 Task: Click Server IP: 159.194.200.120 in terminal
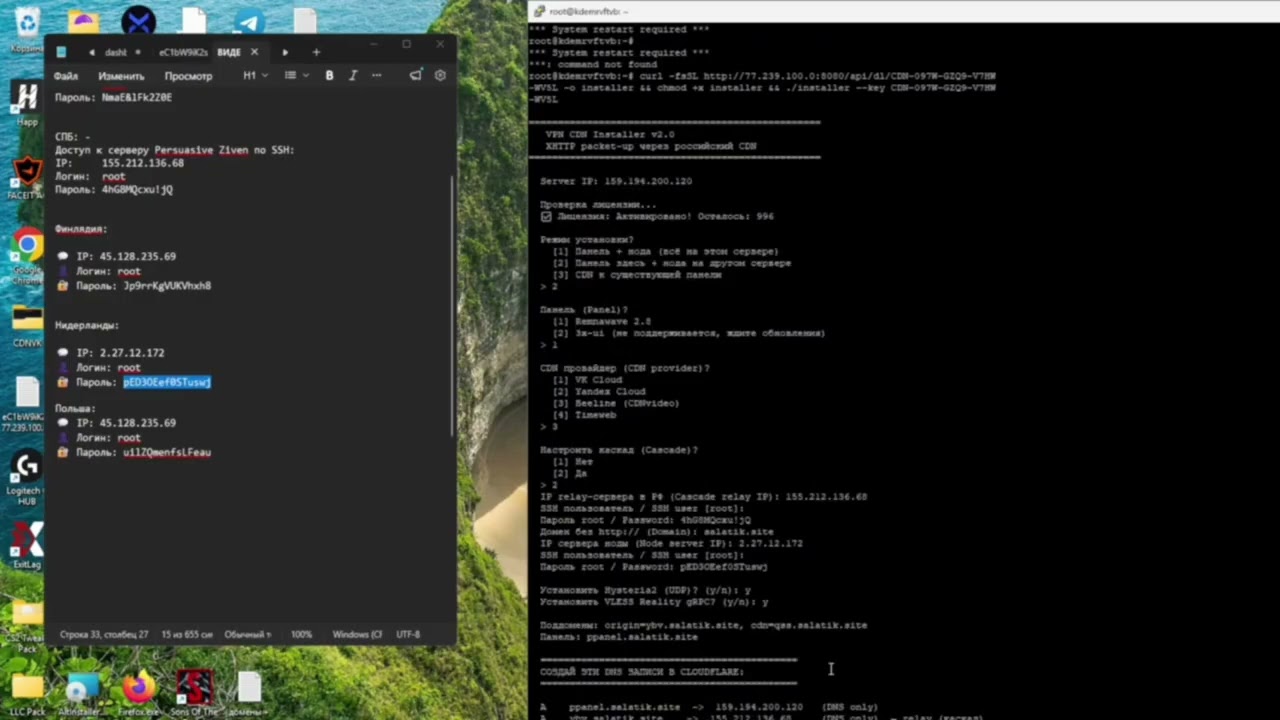tap(616, 182)
